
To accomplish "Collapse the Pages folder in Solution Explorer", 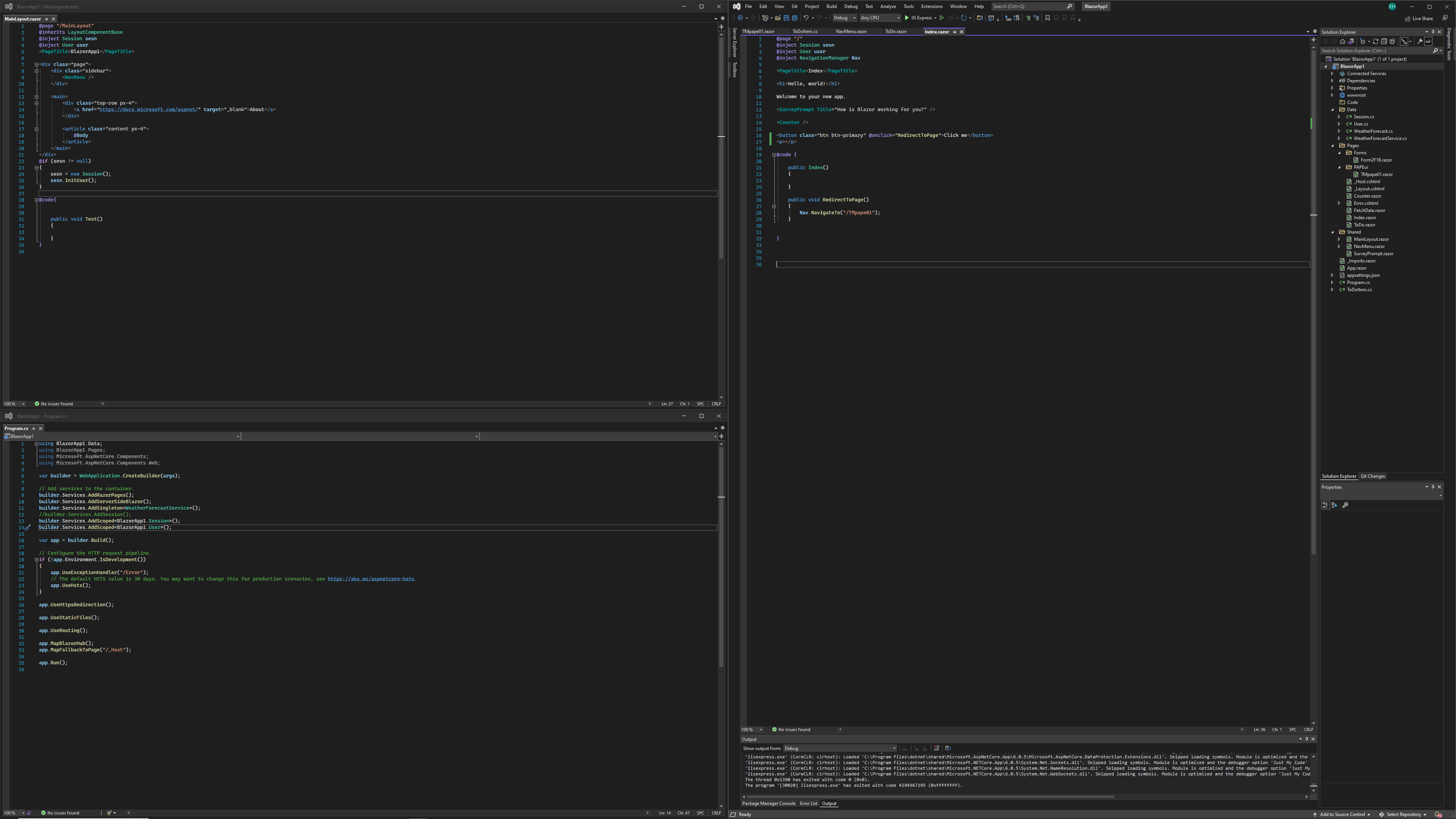I will pos(1333,146).
